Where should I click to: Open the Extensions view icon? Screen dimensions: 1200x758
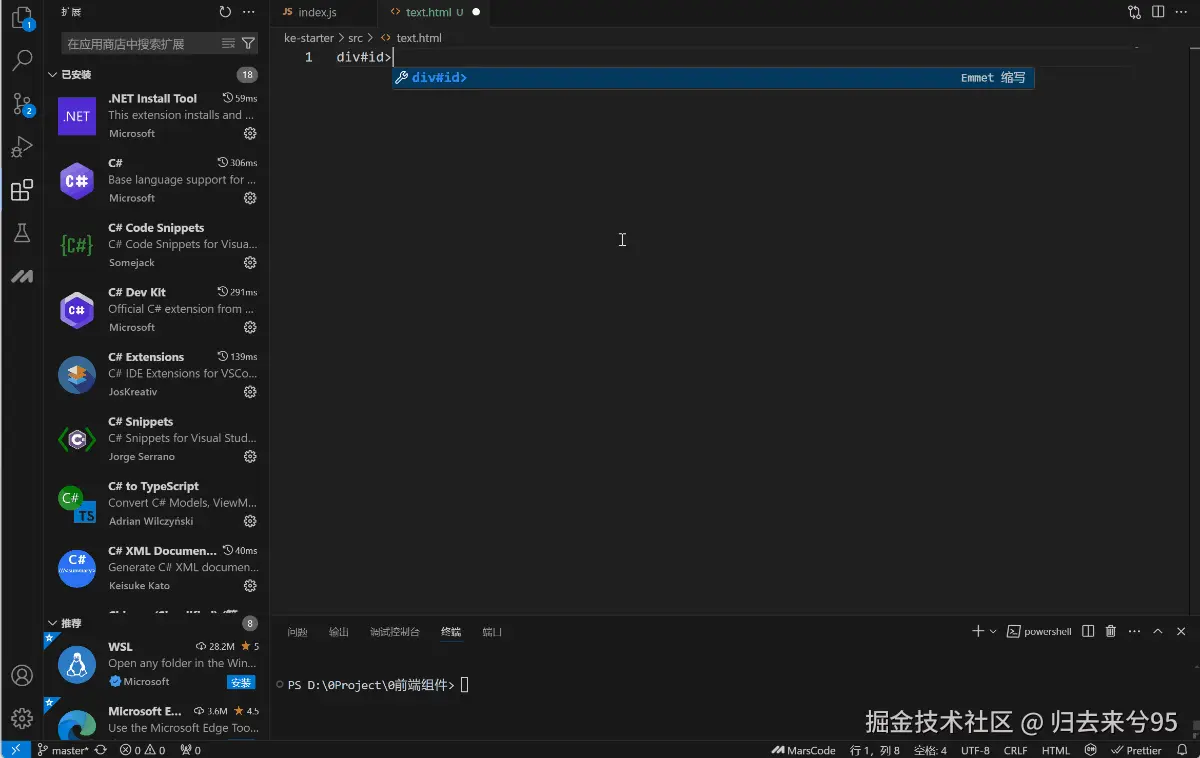[22, 190]
